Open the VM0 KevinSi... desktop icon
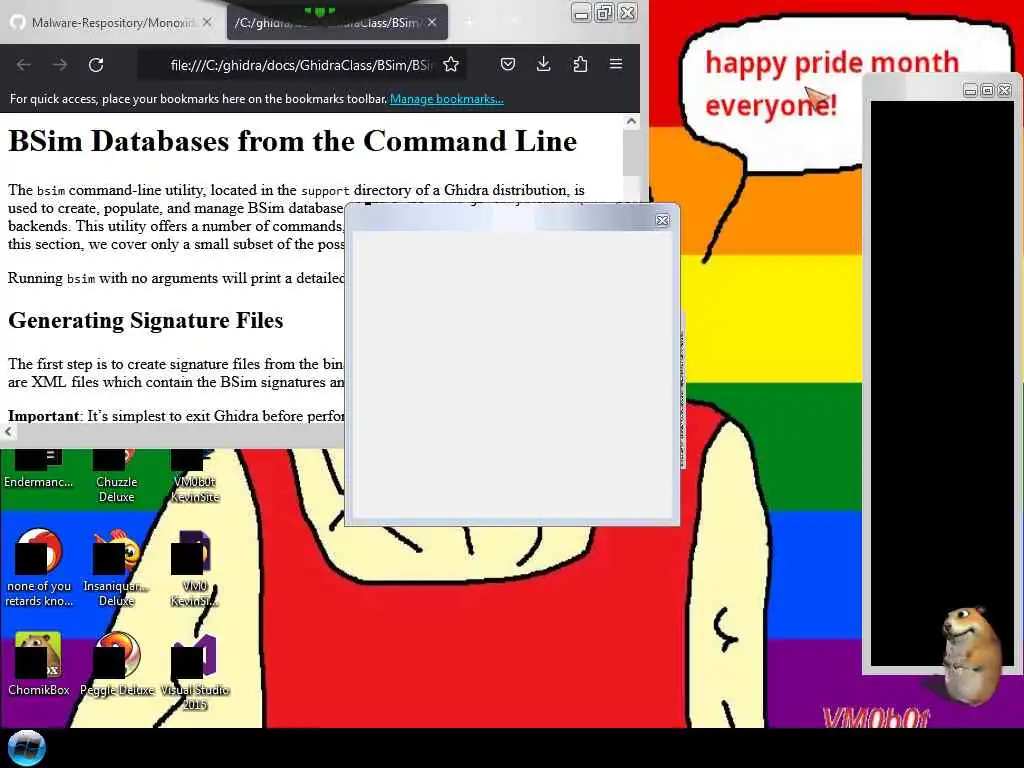This screenshot has height=768, width=1024. point(195,568)
